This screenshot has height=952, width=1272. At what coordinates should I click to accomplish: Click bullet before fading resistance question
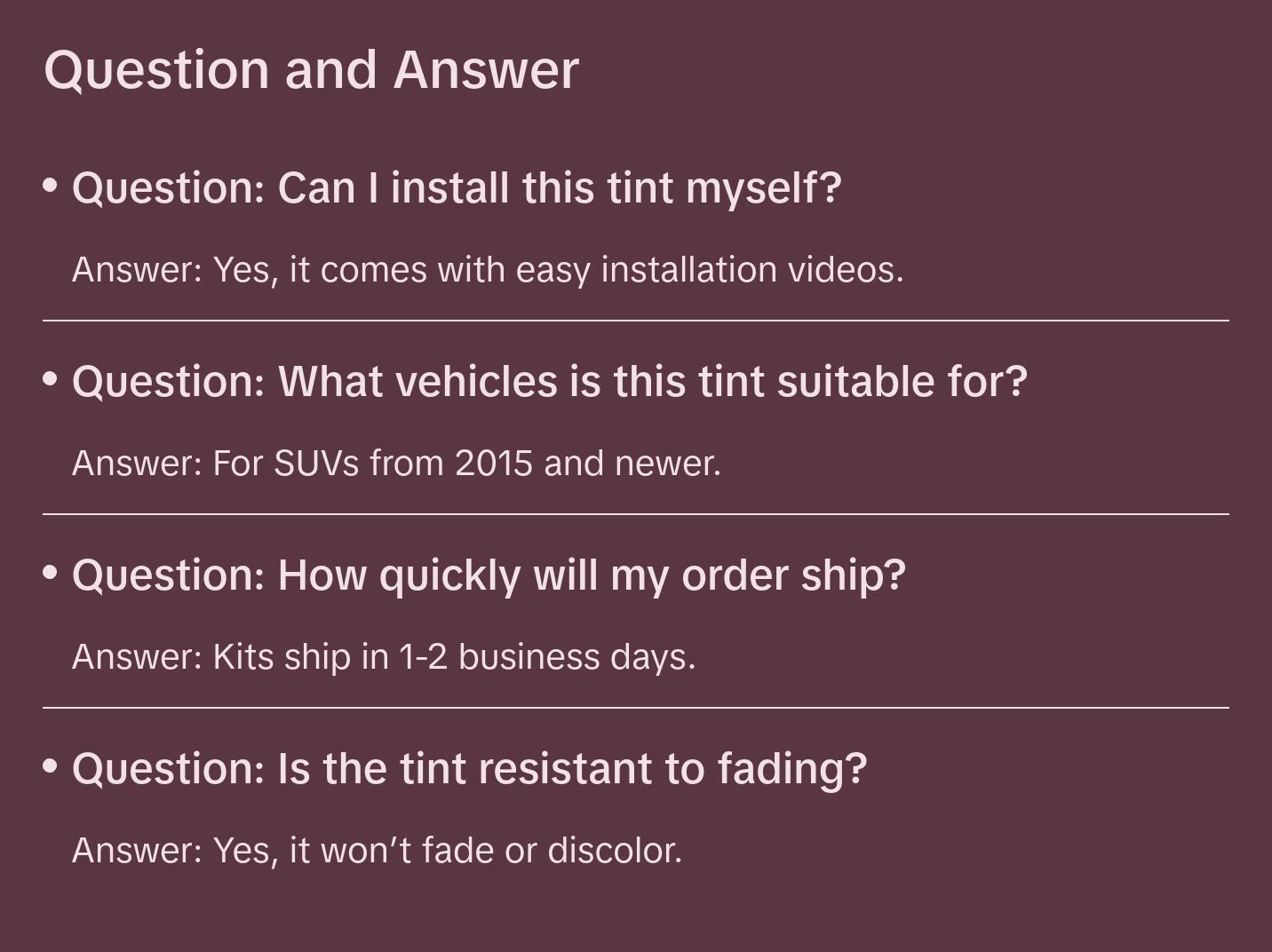coord(51,766)
